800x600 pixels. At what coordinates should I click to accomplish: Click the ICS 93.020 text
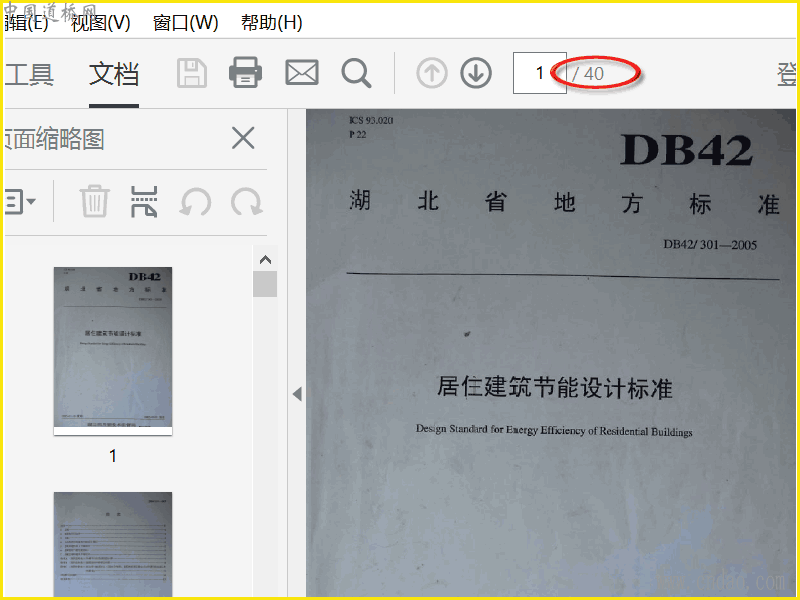[371, 120]
